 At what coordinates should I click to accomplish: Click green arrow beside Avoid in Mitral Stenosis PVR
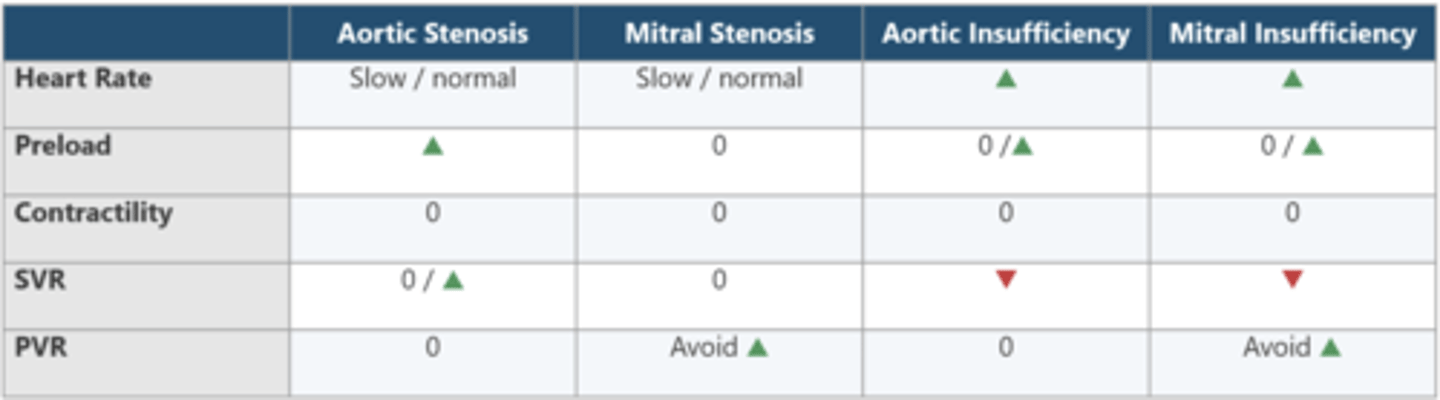758,348
